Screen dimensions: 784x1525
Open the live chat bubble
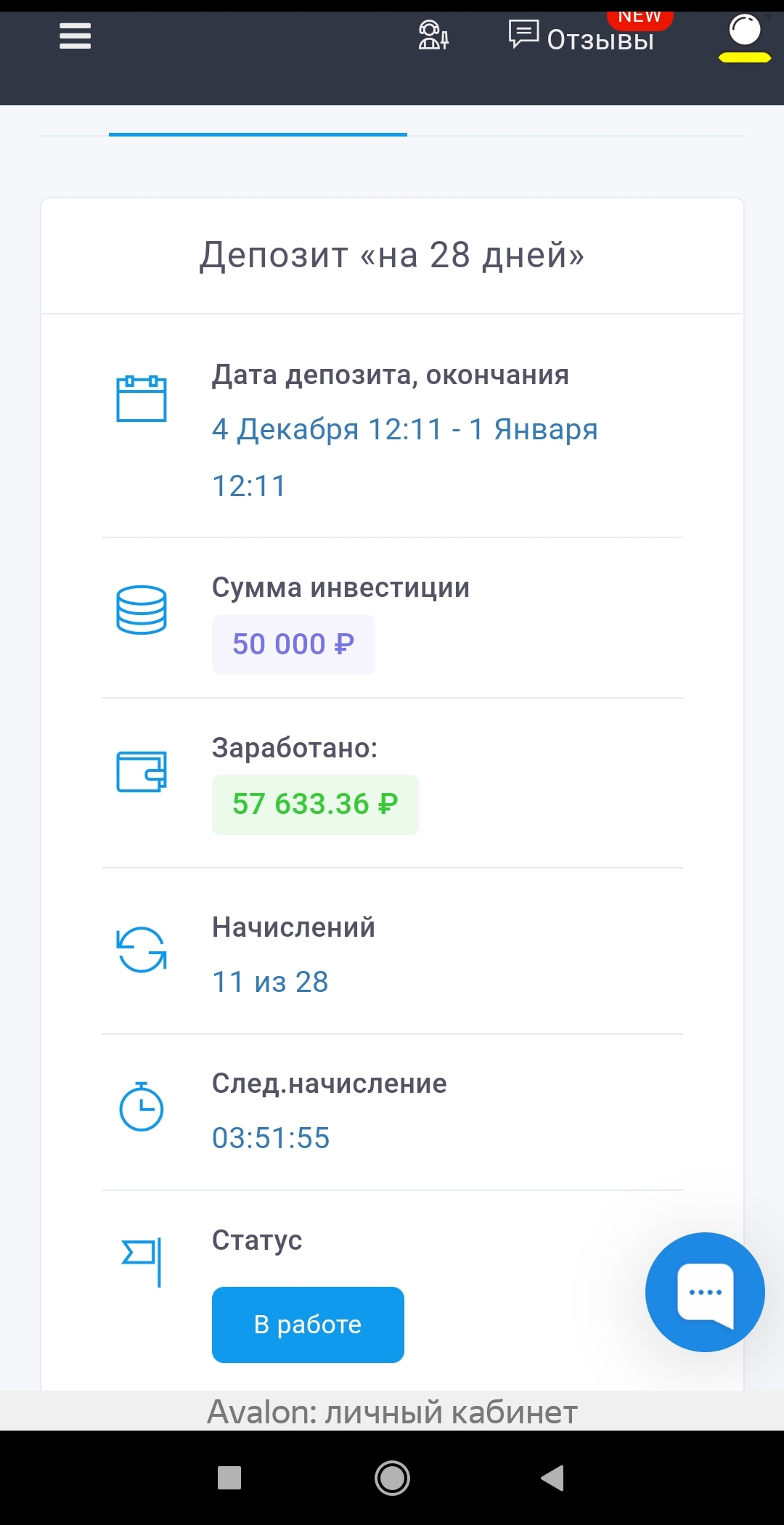[x=704, y=1293]
